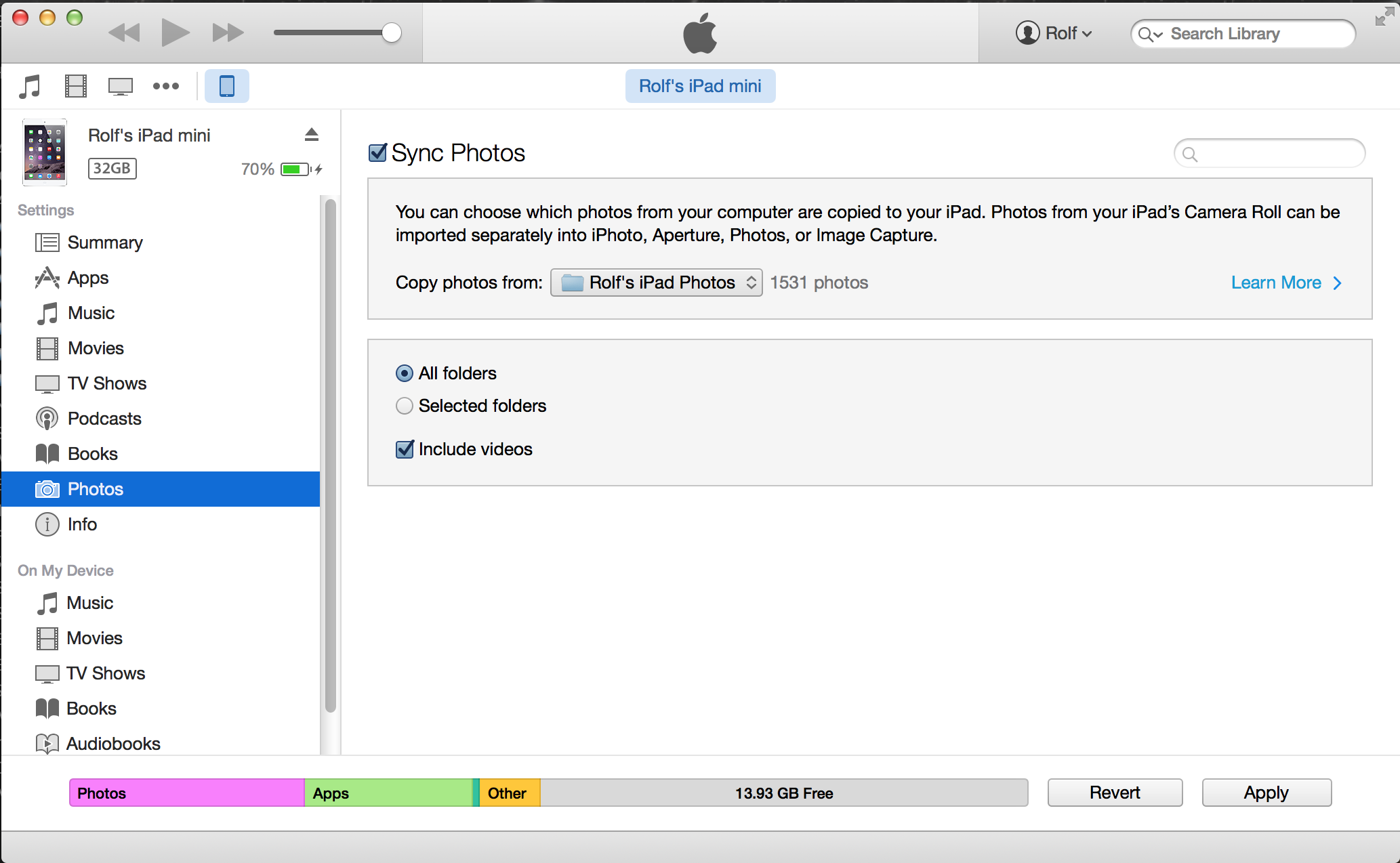
Task: Open the Movies library filmstrip icon
Action: click(75, 86)
